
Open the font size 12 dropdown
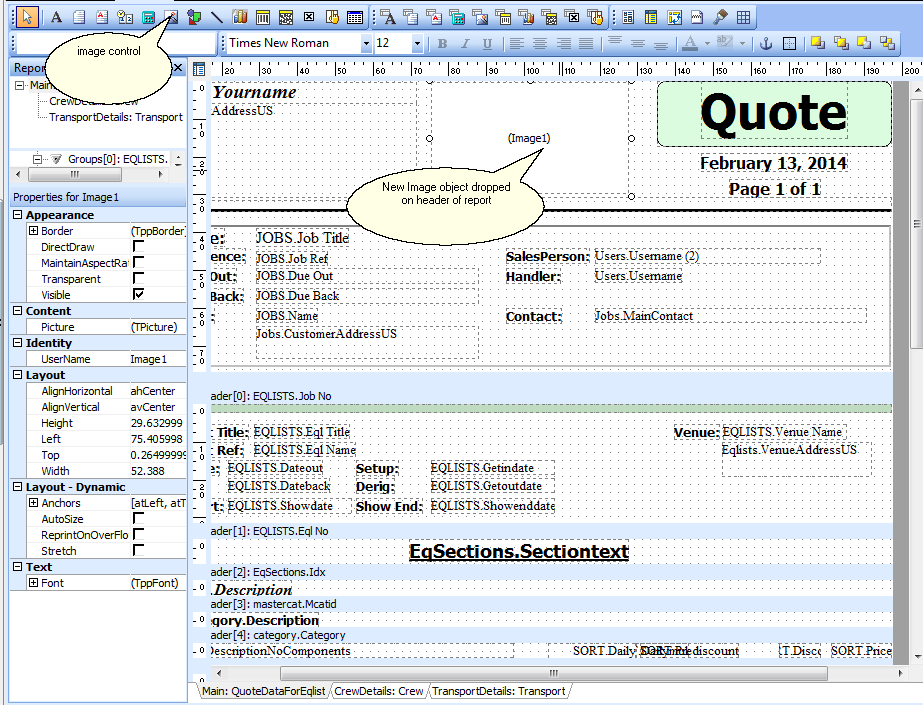click(416, 44)
